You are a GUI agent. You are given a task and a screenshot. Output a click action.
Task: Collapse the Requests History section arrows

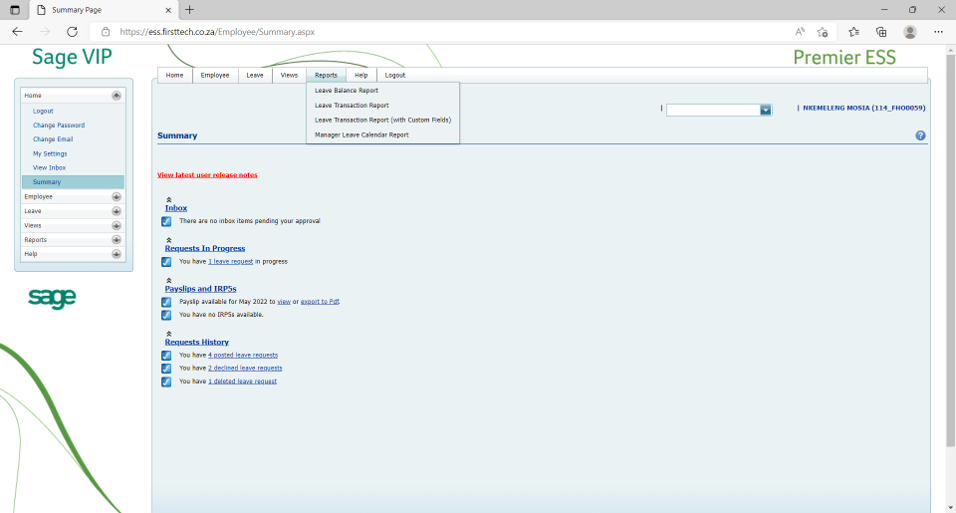[x=169, y=334]
